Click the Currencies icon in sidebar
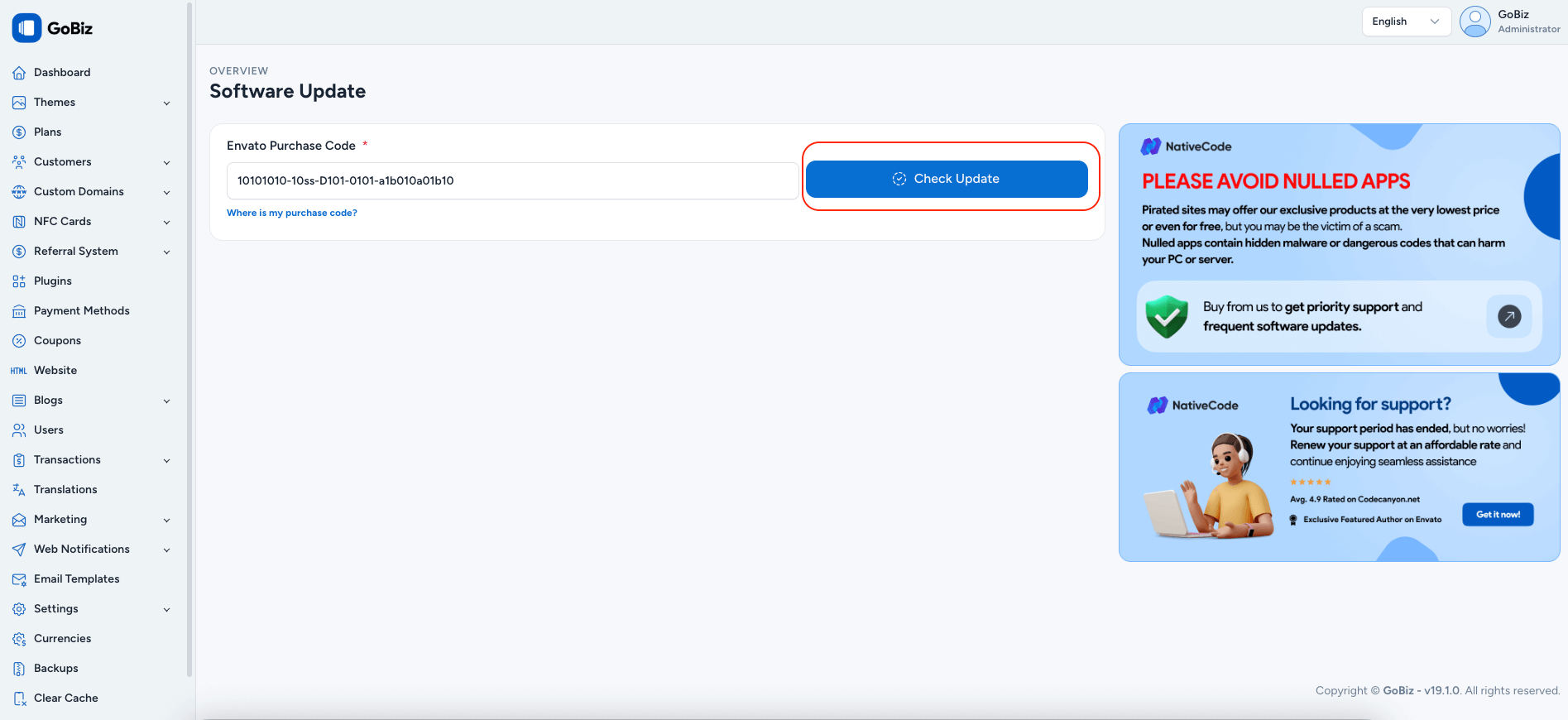This screenshot has height=720, width=1568. [x=19, y=639]
